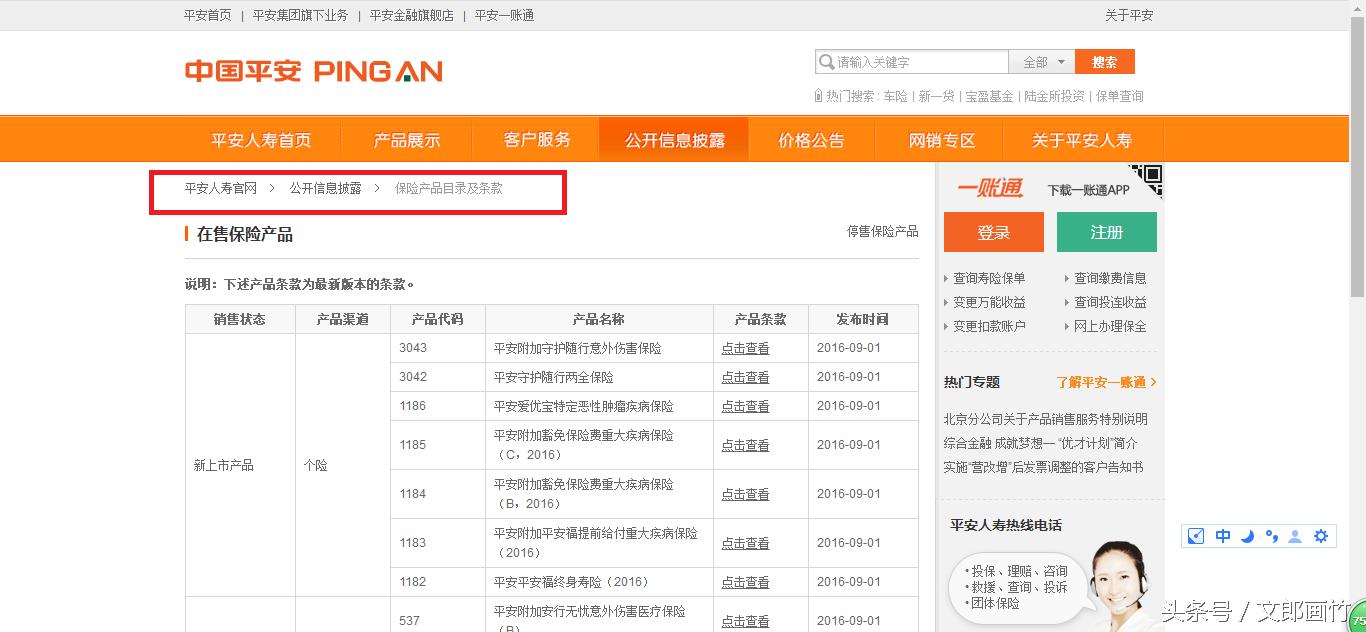Screen dimensions: 1366x632
Task: Open input method settings via the gear icon
Action: pyautogui.click(x=1321, y=536)
